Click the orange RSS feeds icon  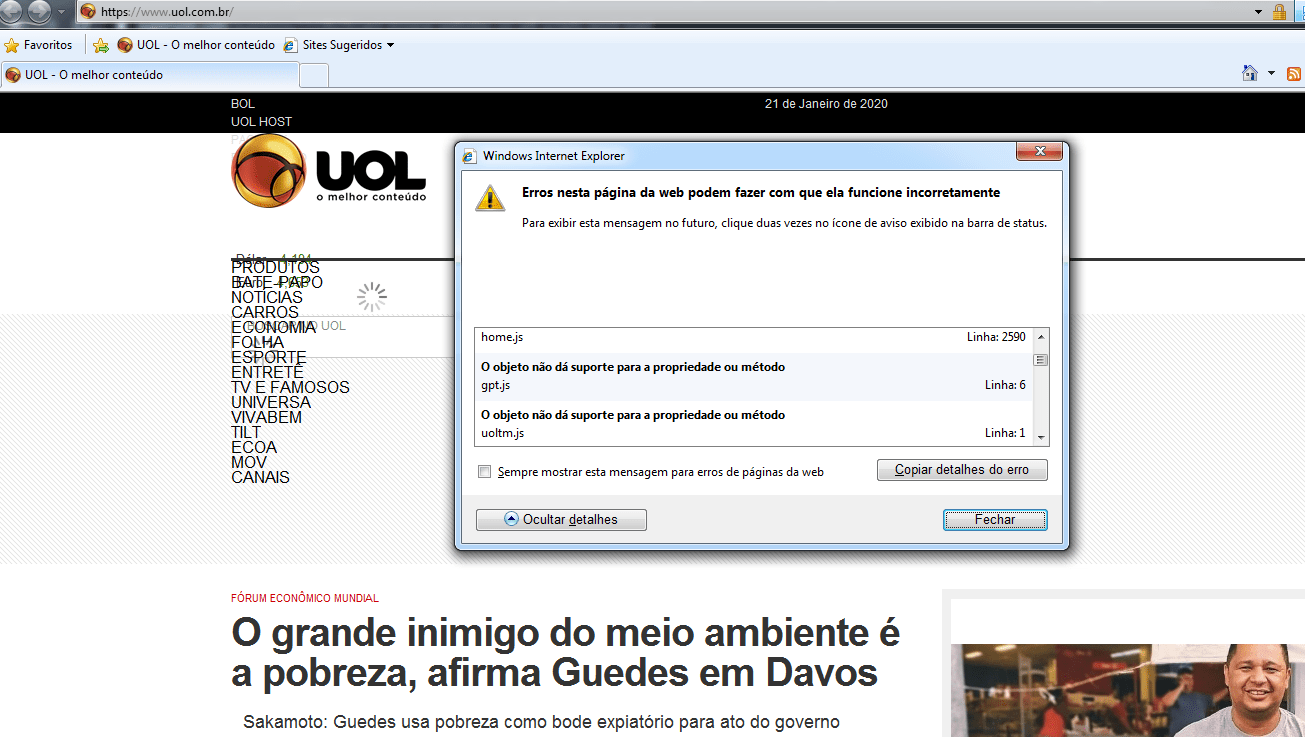point(1294,74)
